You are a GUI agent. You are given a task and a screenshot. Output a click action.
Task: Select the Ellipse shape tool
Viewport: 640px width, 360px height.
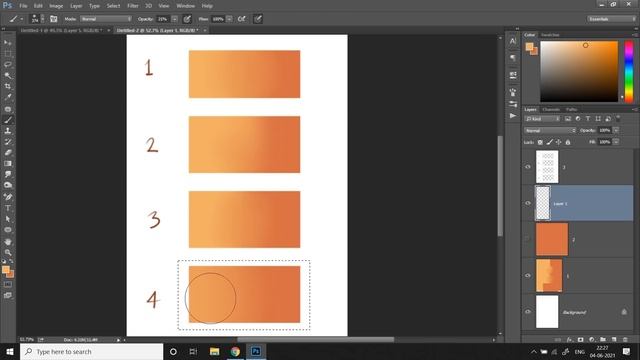[8, 230]
